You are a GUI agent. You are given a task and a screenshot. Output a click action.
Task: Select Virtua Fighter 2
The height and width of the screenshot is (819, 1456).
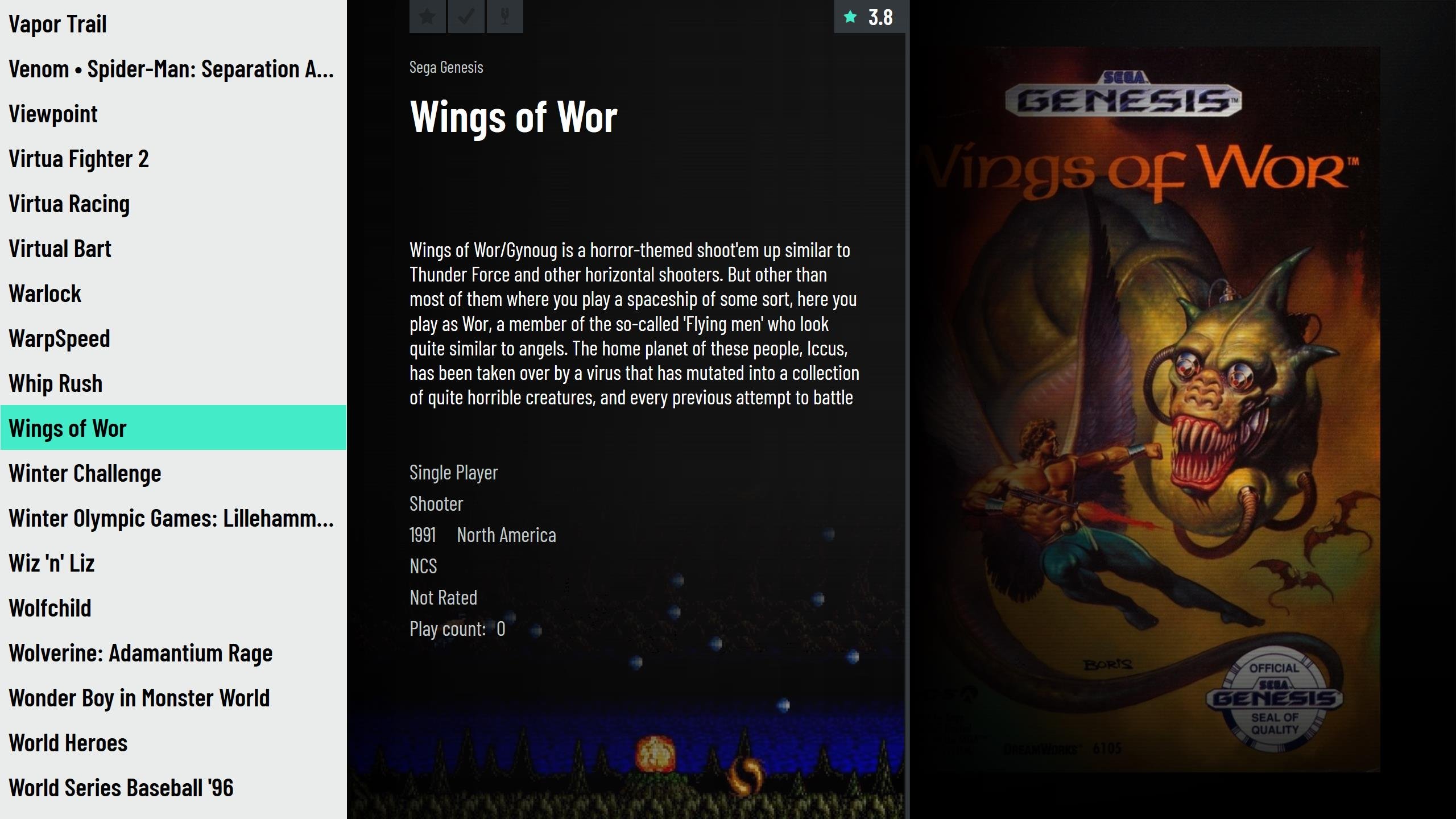click(x=173, y=159)
